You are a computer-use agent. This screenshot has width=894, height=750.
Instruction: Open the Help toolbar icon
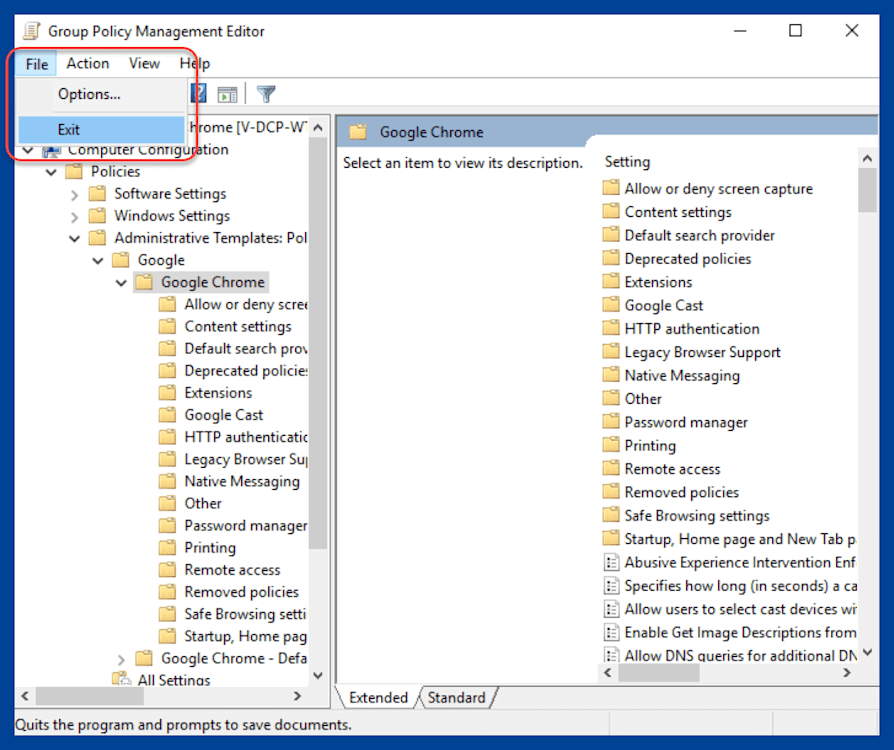198,93
